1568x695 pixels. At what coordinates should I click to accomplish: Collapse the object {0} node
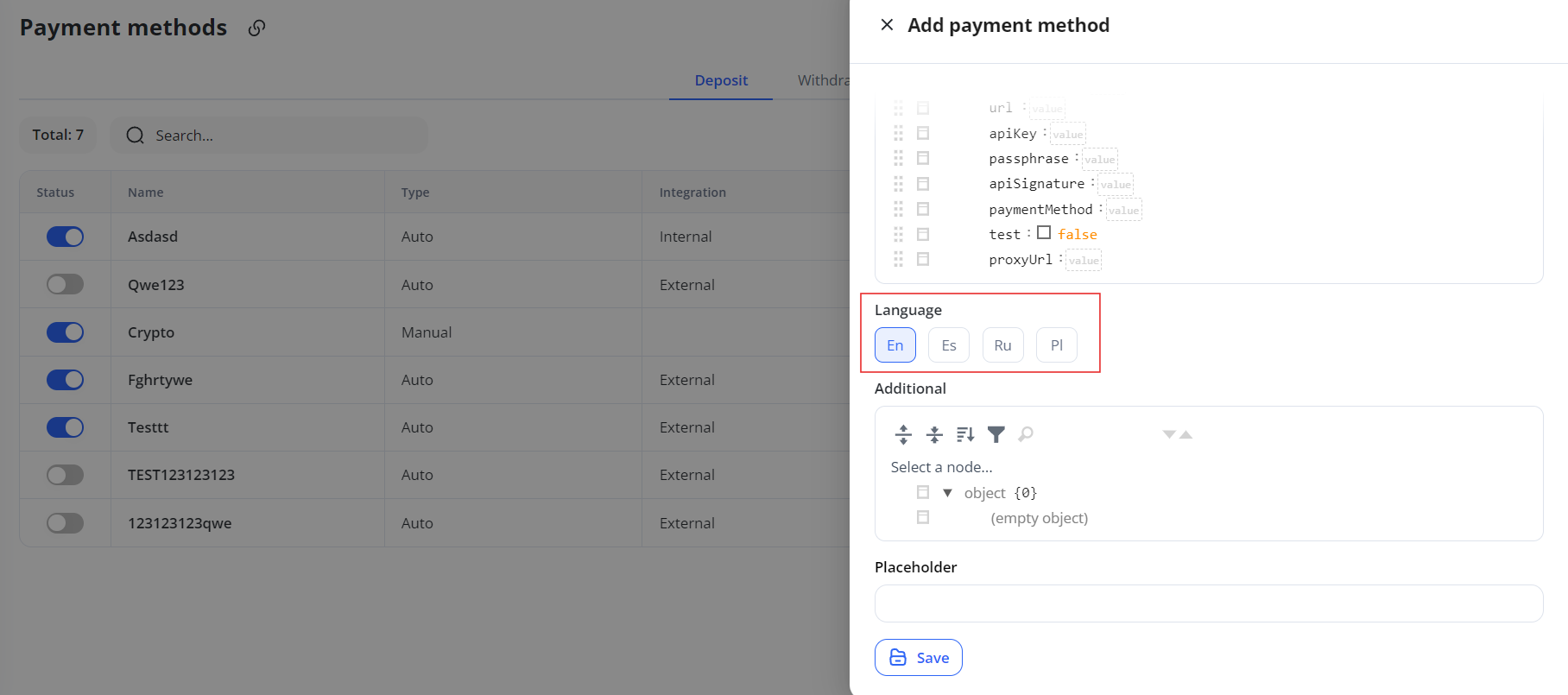(947, 493)
